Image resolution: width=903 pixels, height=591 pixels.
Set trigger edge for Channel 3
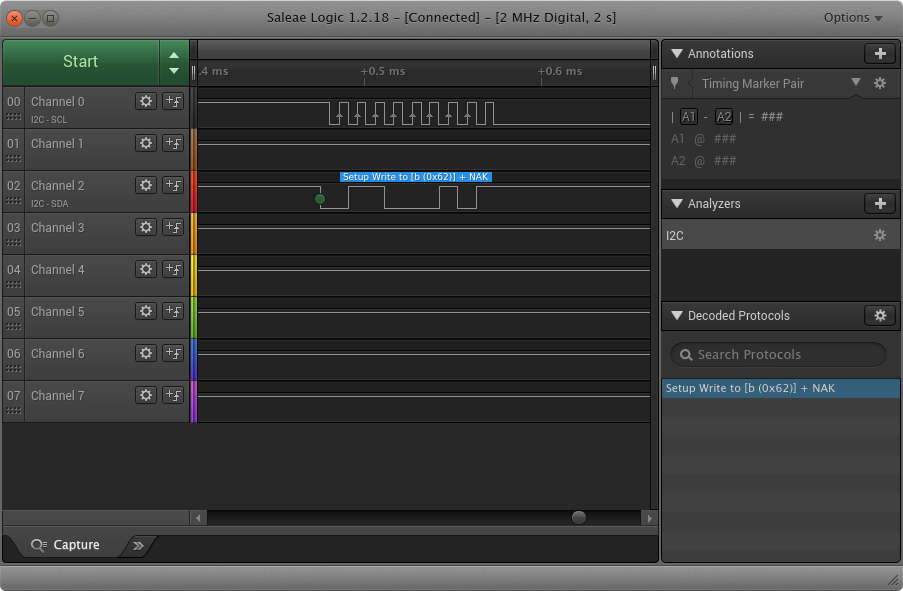click(x=173, y=228)
